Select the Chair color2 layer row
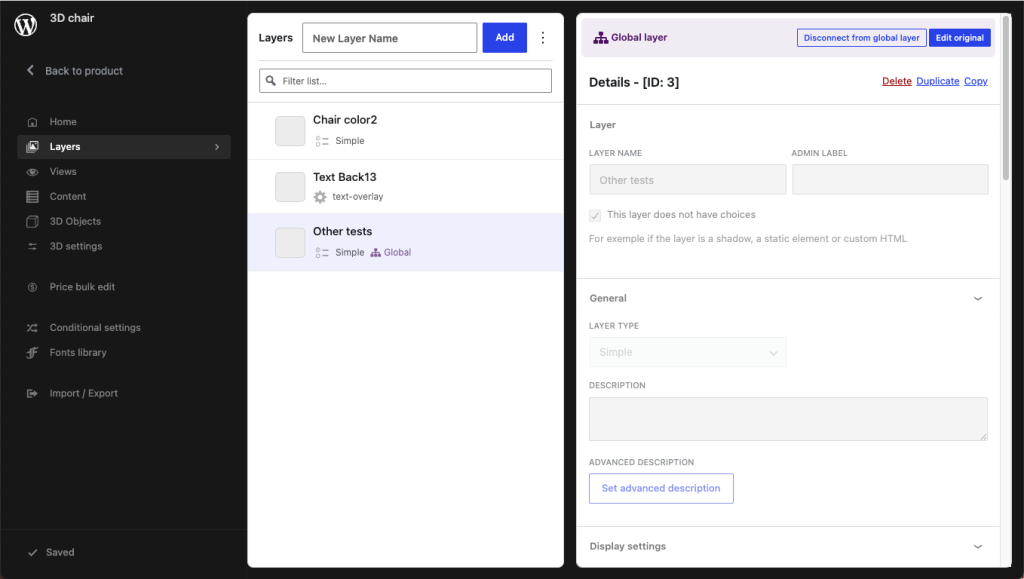This screenshot has height=579, width=1024. coord(406,131)
